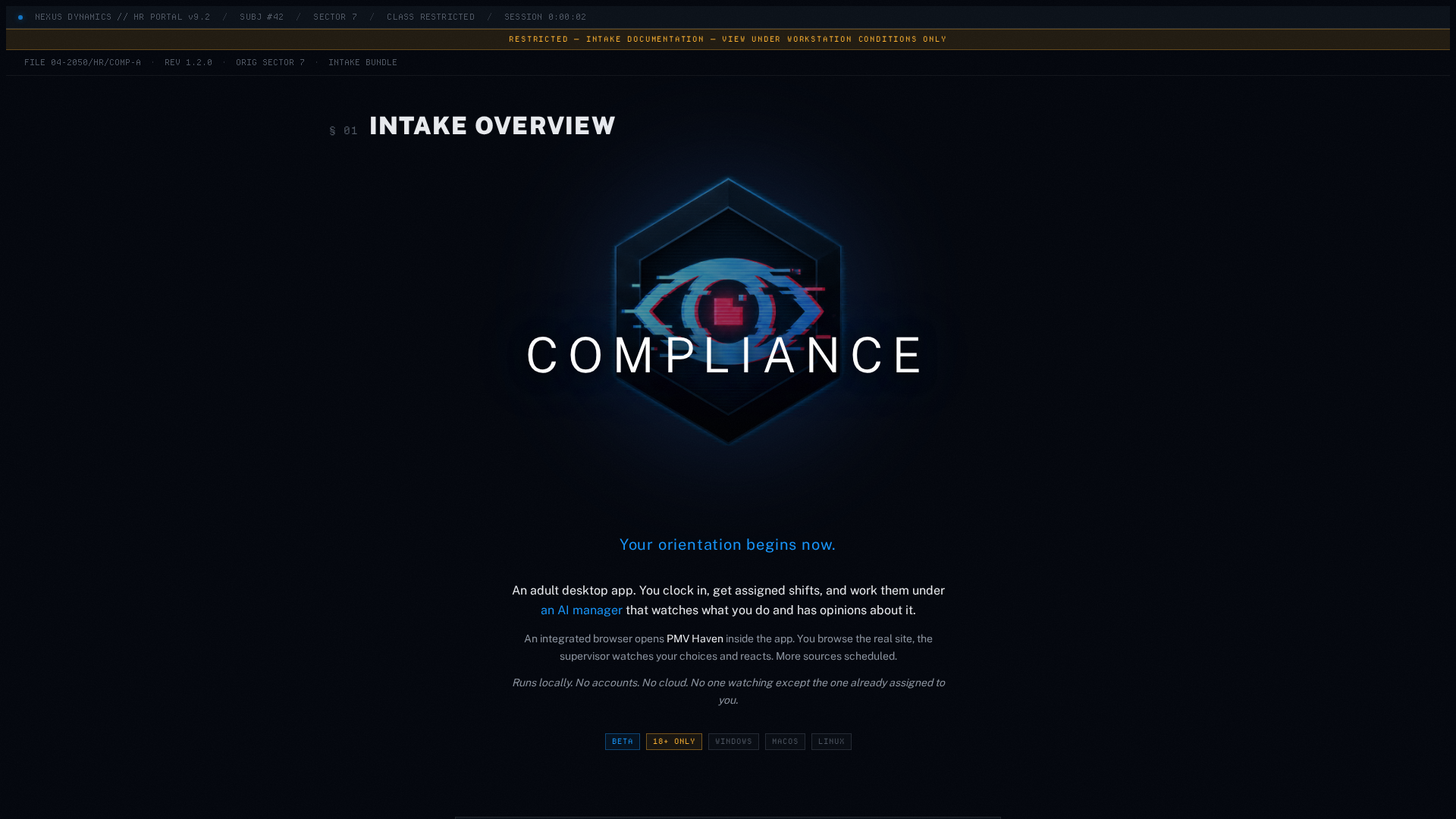This screenshot has width=1456, height=819.
Task: Click the 'INTAKE OVERVIEW' heading
Action: coord(492,126)
